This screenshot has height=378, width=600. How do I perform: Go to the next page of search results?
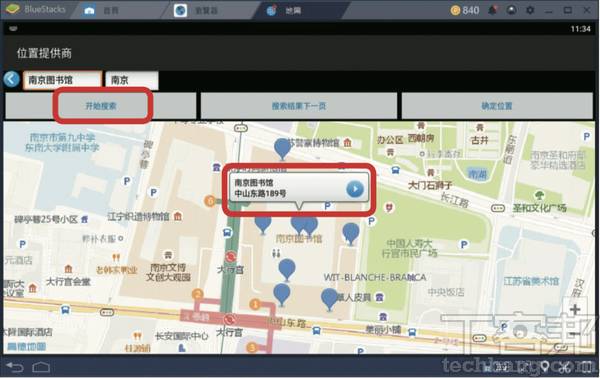coord(298,106)
